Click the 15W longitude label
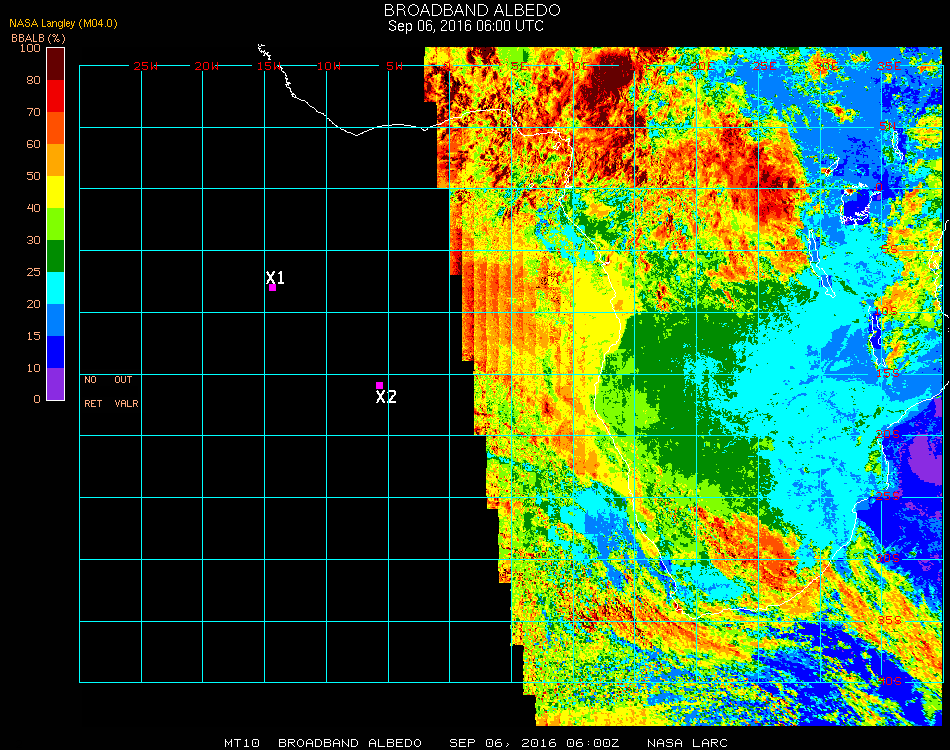950x750 pixels. click(269, 66)
